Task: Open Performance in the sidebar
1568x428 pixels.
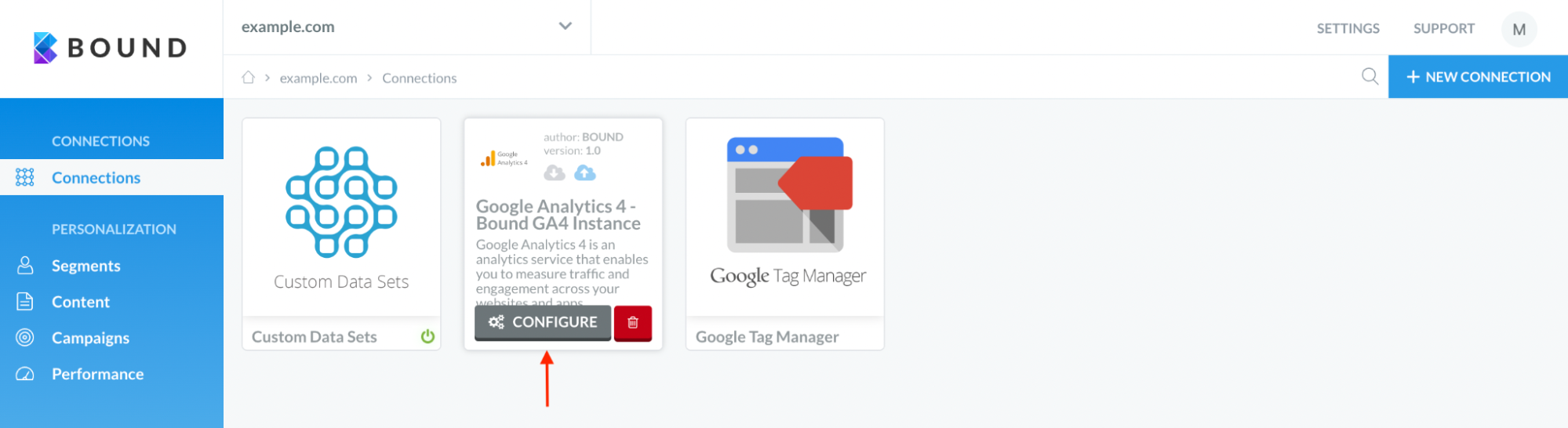Action: 98,374
